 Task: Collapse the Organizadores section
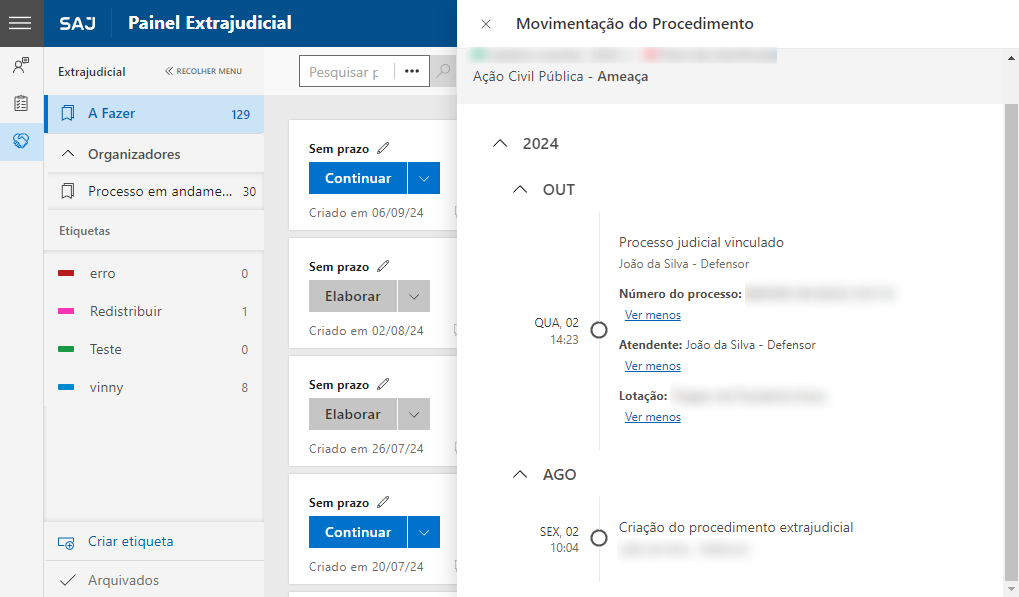pyautogui.click(x=68, y=154)
